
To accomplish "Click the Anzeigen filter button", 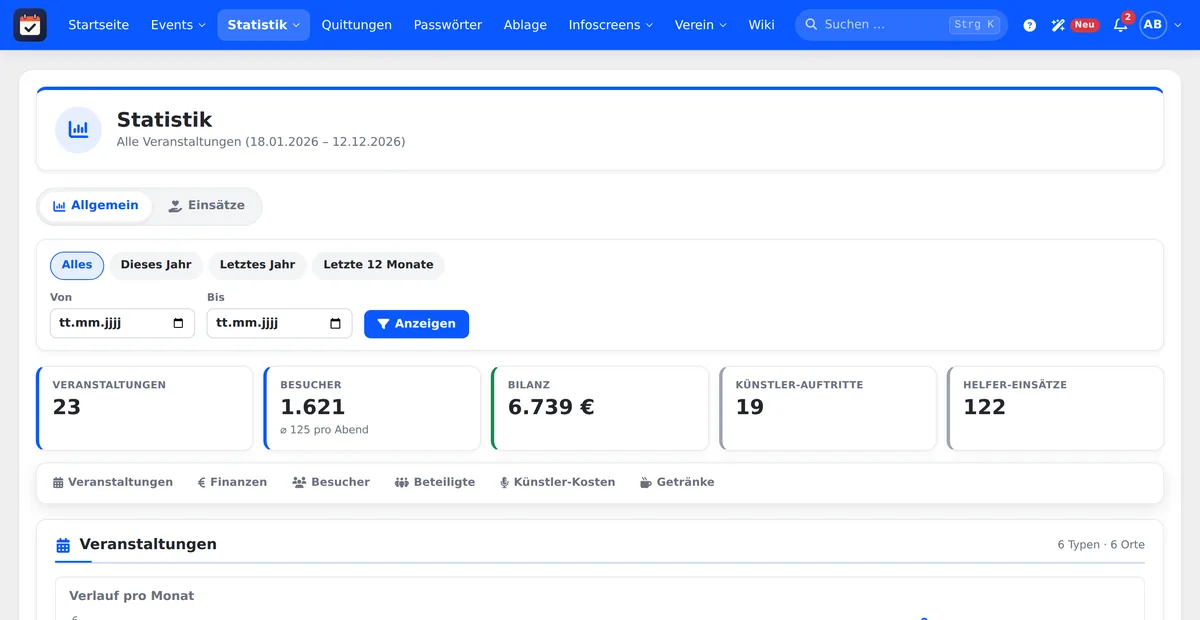I will coord(416,324).
